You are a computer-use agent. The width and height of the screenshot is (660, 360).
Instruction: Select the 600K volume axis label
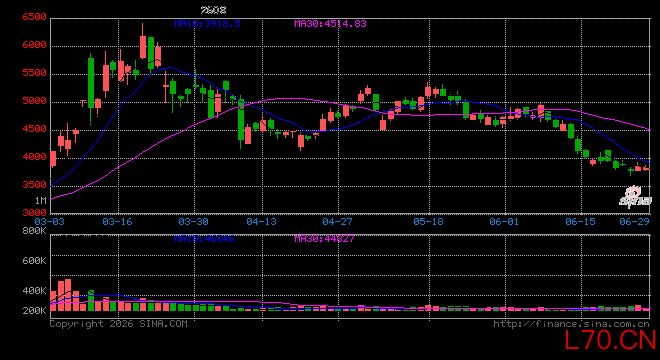(x=35, y=261)
